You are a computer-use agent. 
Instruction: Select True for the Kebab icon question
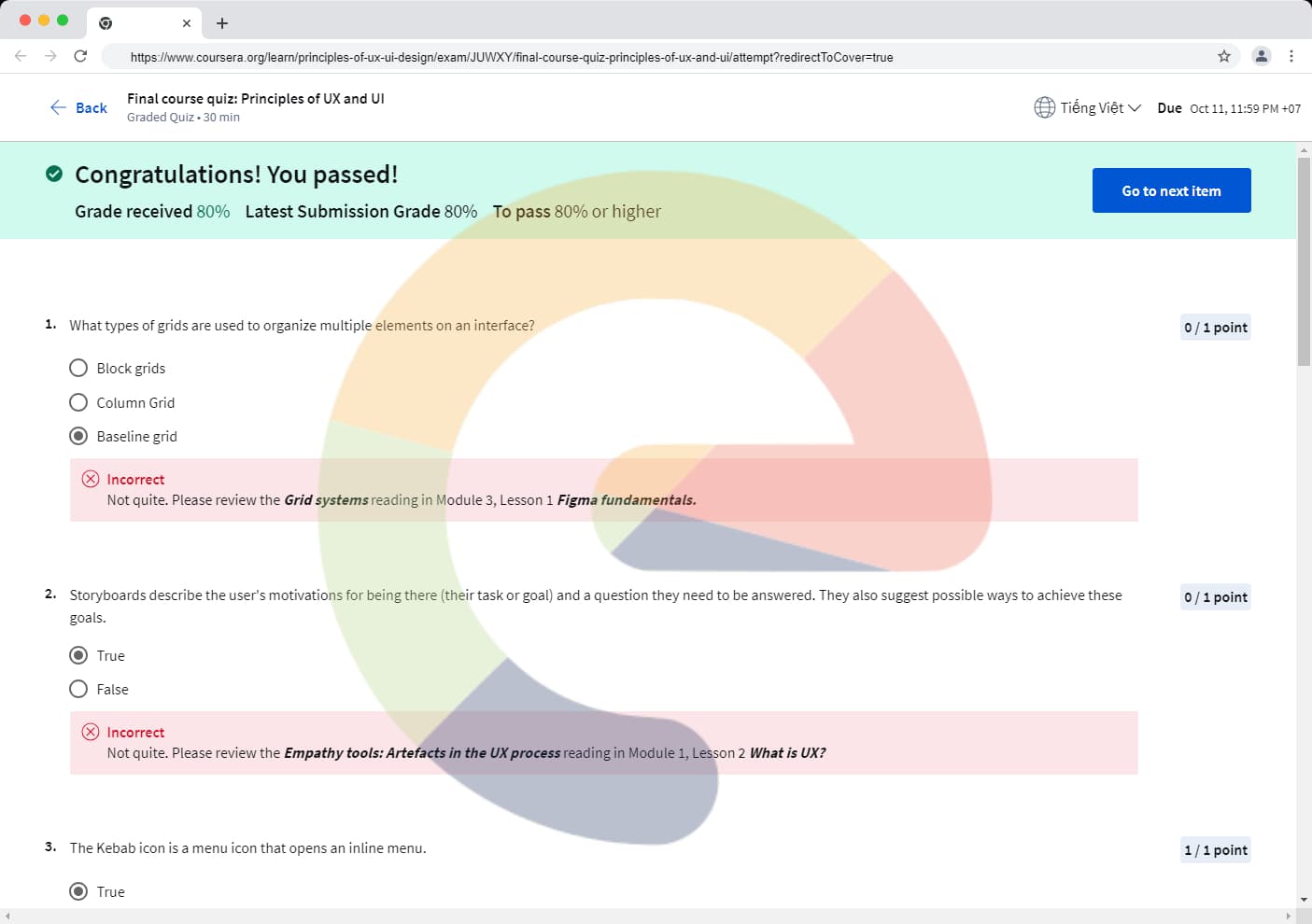click(x=79, y=891)
